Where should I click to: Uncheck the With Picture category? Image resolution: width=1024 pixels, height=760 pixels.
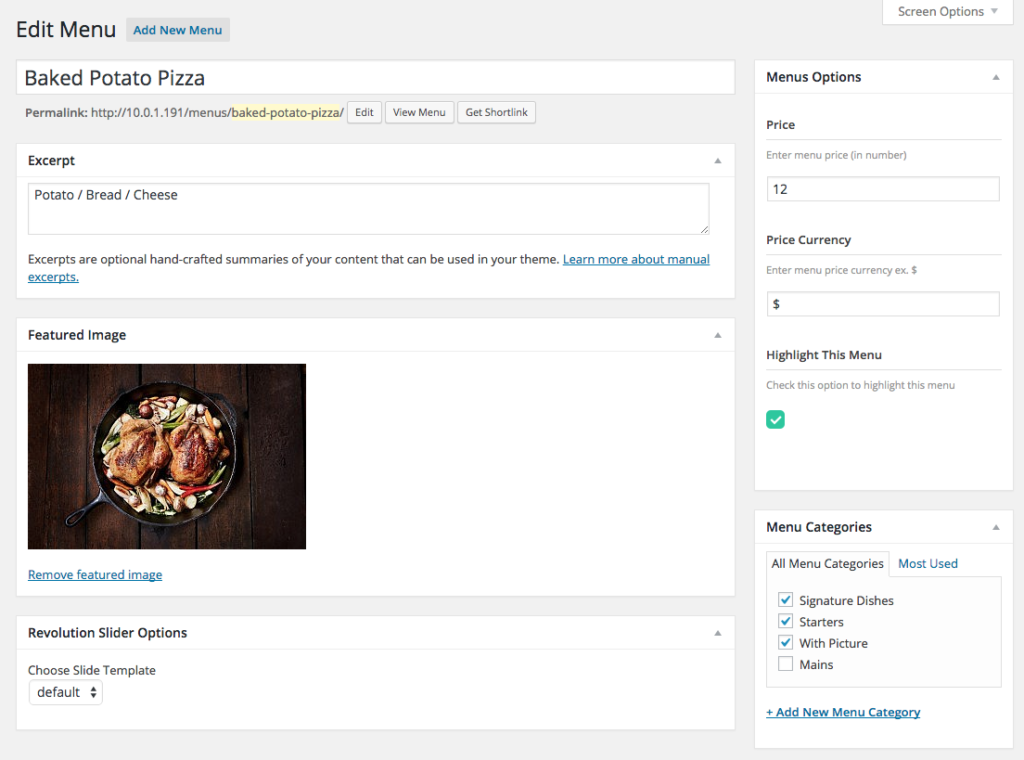coord(786,643)
